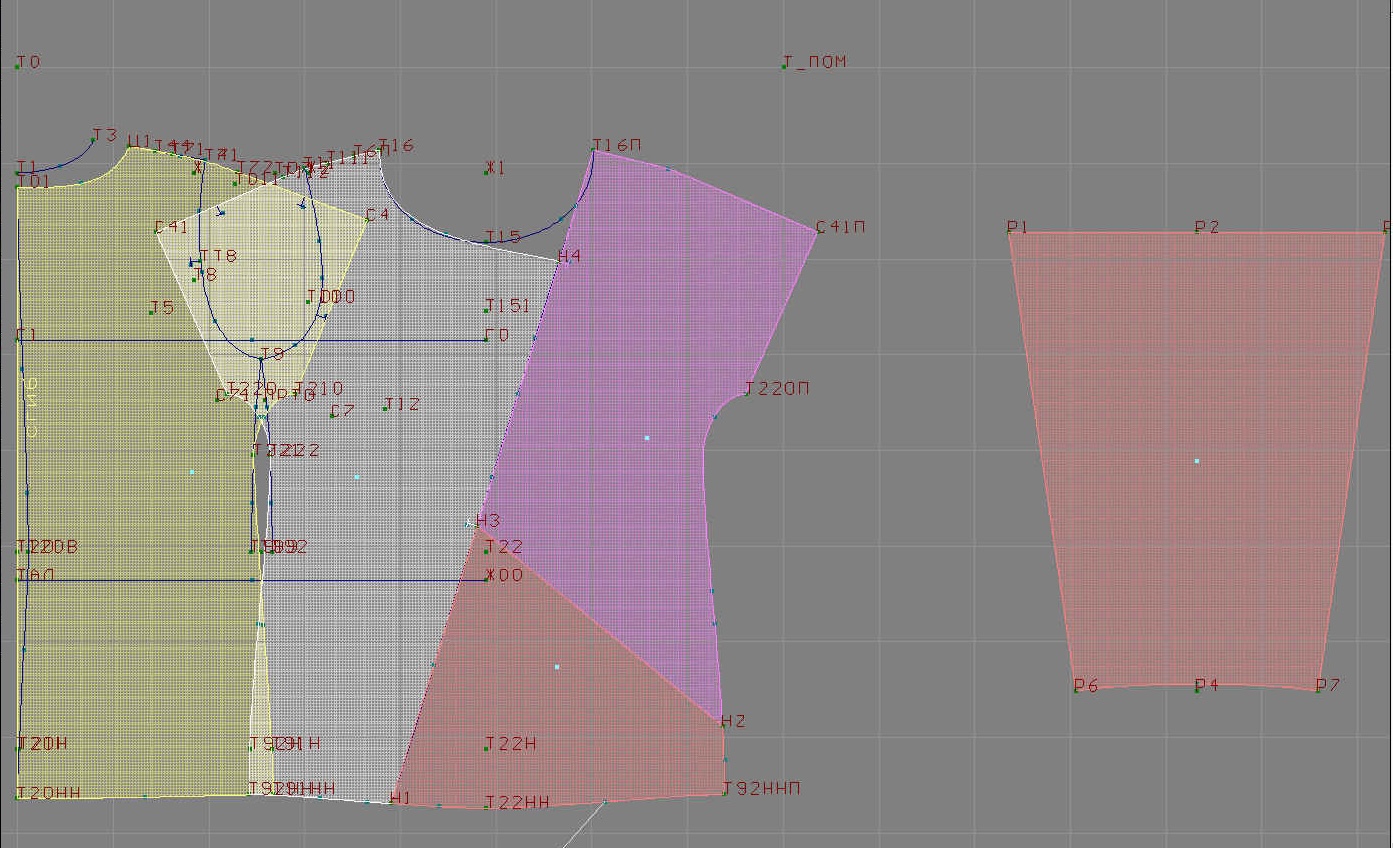
Task: Select the H4 point
Action: tap(559, 261)
